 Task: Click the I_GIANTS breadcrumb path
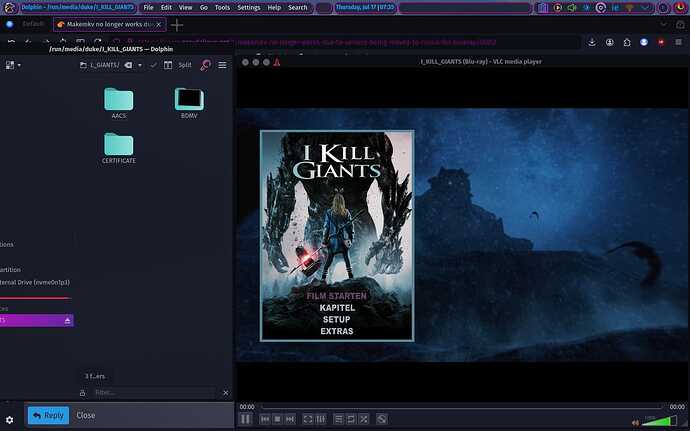[104, 65]
